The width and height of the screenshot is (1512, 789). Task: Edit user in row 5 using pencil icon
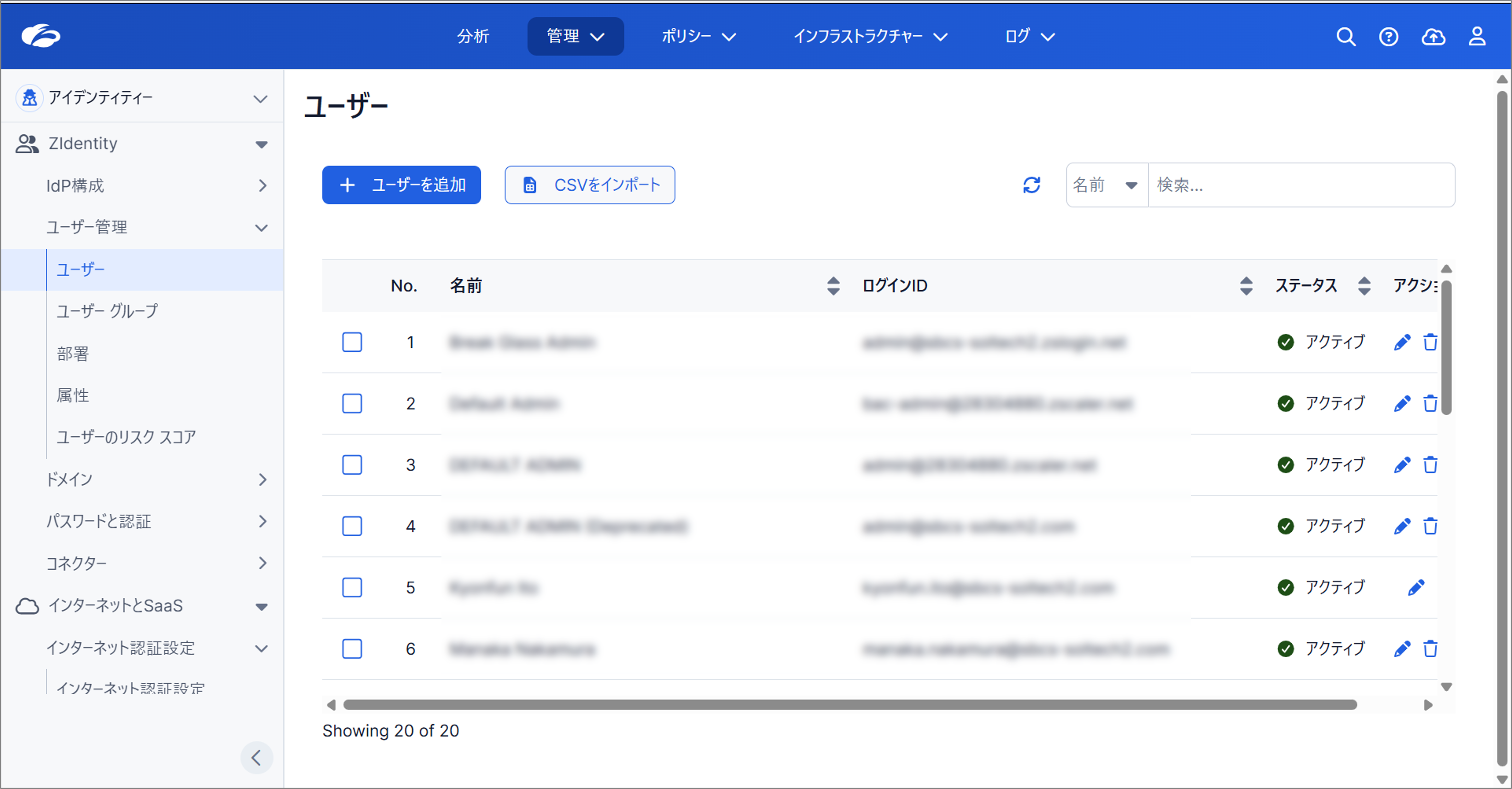[1416, 587]
